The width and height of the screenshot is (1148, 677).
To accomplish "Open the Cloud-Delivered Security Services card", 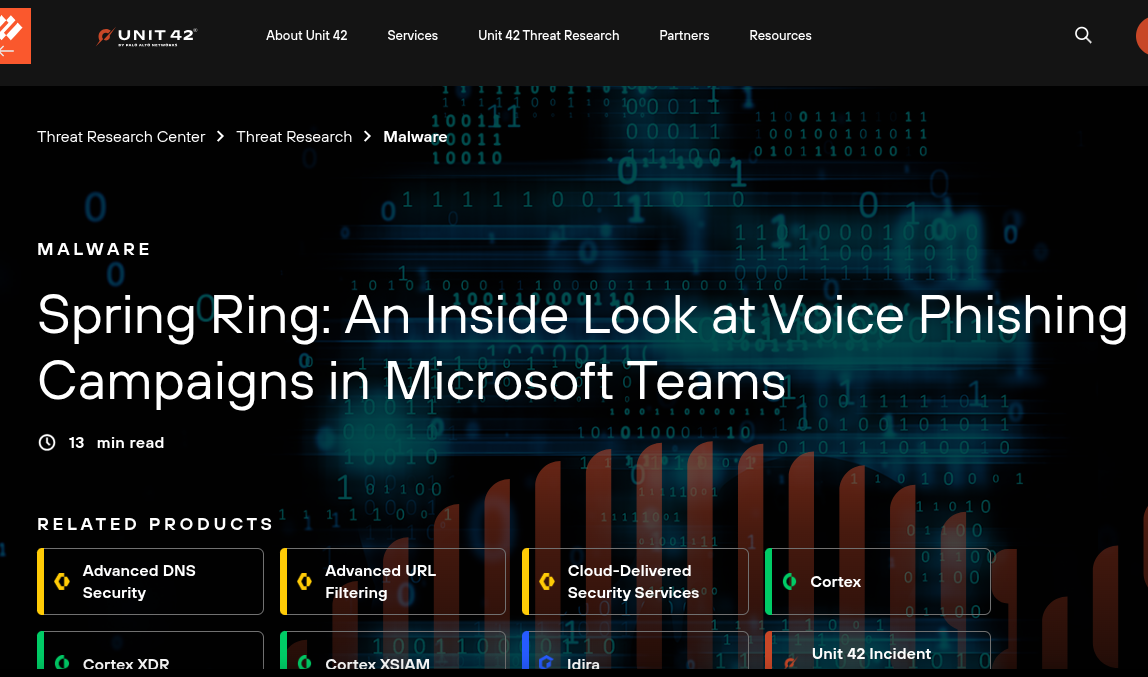I will [x=635, y=581].
